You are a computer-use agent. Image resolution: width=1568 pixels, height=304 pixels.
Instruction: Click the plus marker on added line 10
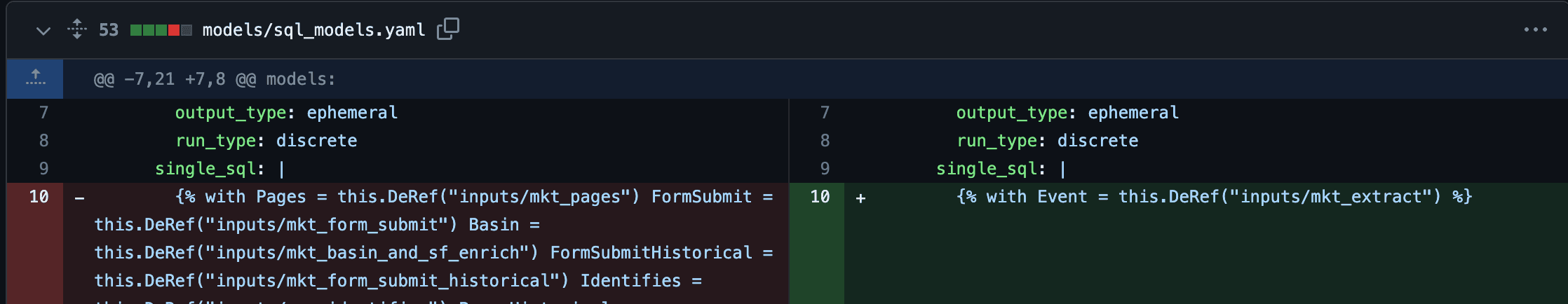[860, 198]
